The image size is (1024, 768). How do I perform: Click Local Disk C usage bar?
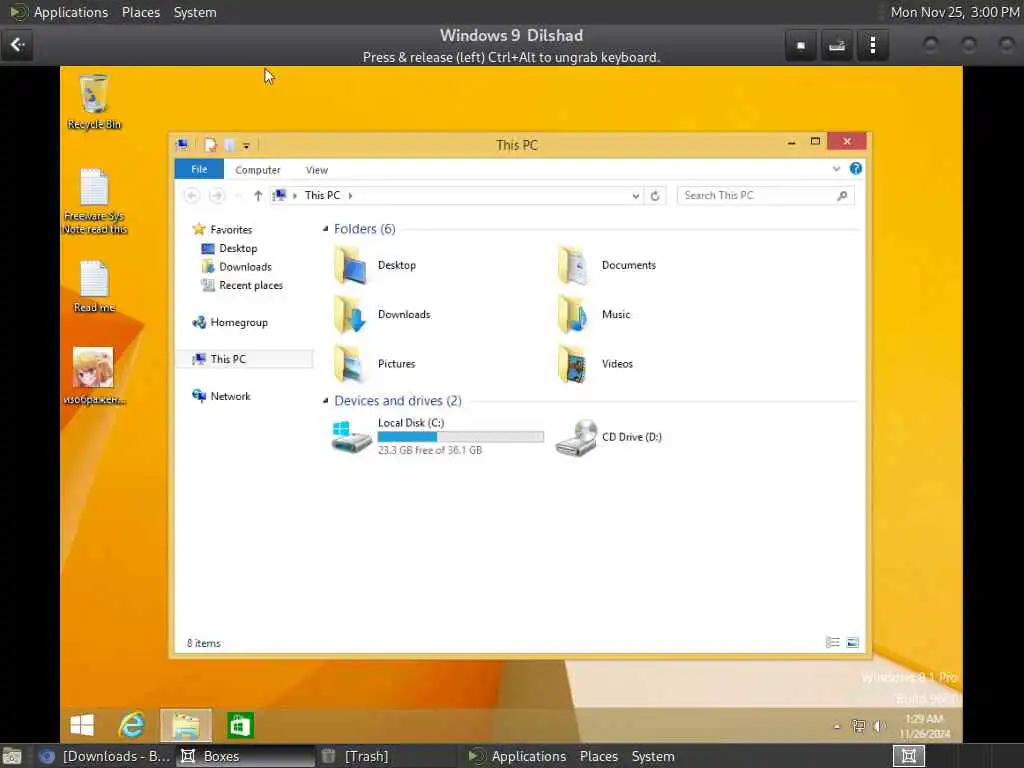pyautogui.click(x=460, y=437)
